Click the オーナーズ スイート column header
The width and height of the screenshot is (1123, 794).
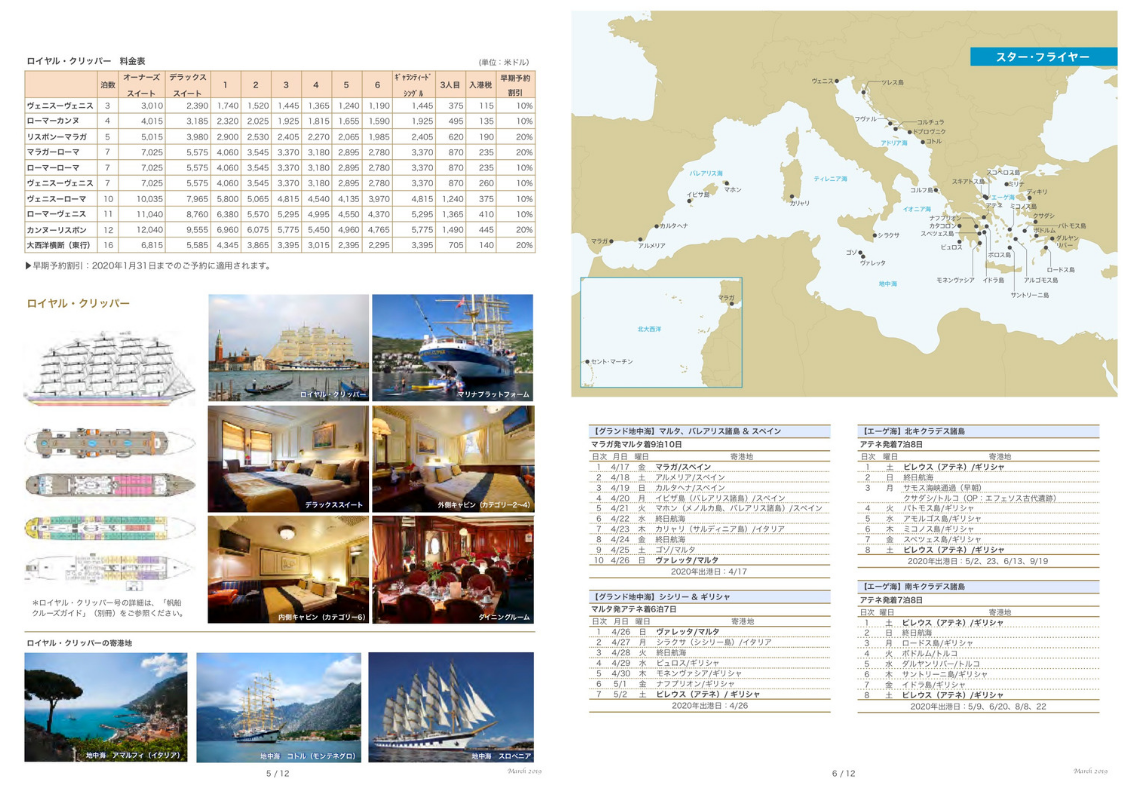[141, 84]
